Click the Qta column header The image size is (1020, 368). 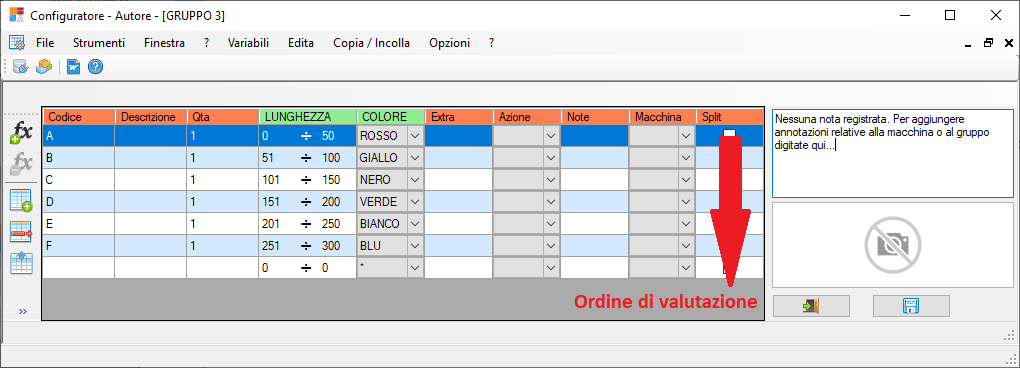coord(222,117)
